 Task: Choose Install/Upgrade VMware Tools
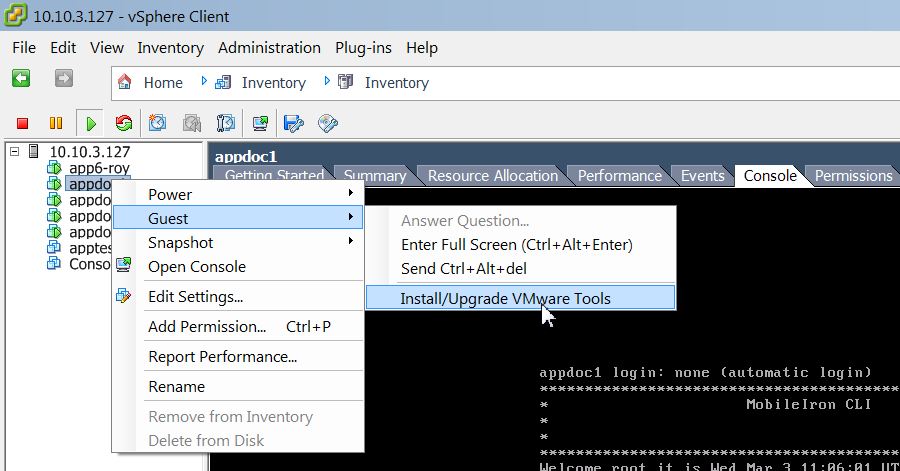tap(521, 298)
